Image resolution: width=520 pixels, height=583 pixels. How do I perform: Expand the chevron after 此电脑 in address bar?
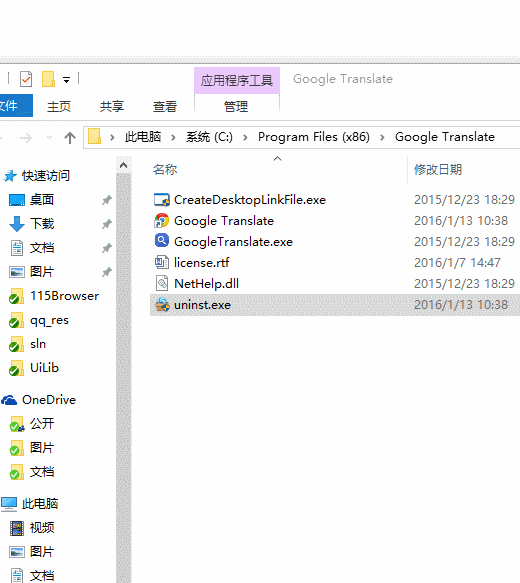[173, 138]
